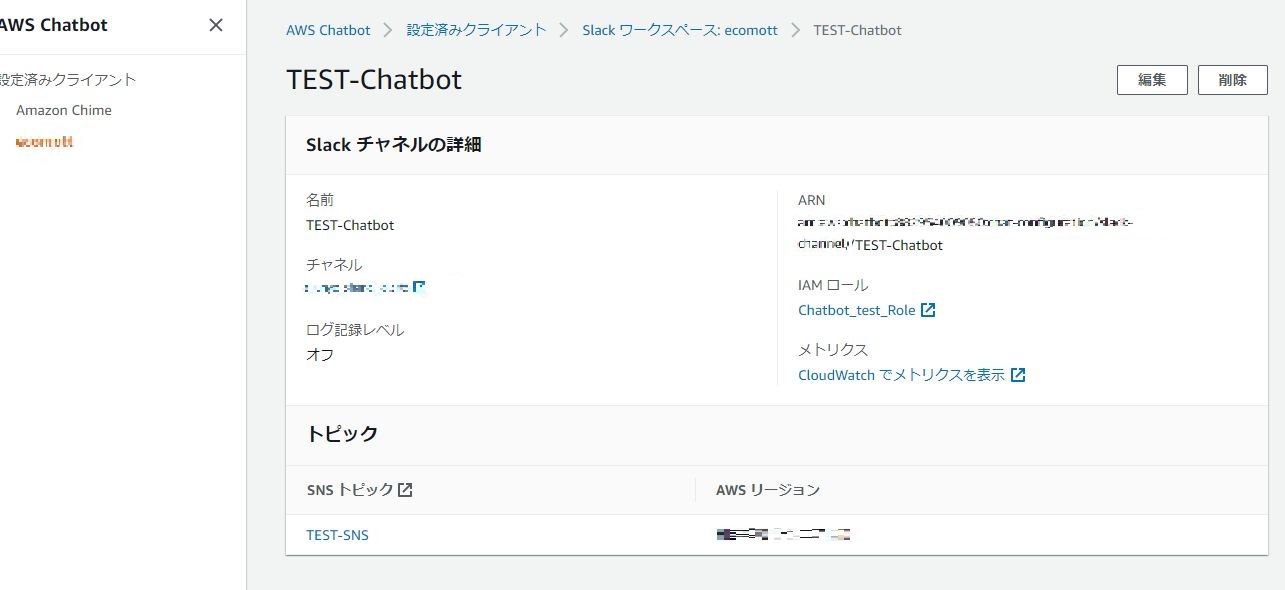
Task: Select the orange ecomott sidebar item
Action: coord(45,142)
